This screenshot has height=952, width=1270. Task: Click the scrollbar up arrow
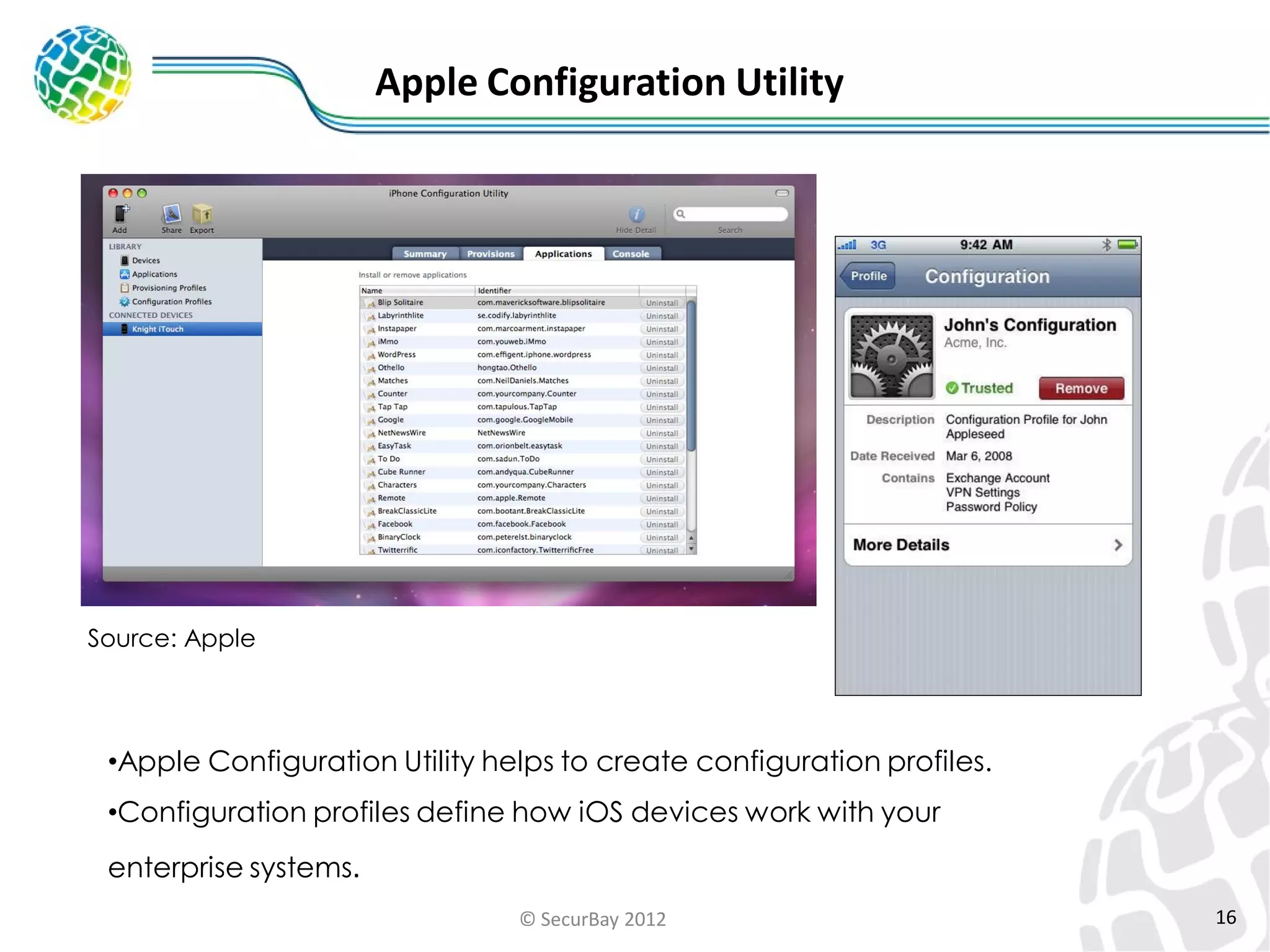coord(691,538)
